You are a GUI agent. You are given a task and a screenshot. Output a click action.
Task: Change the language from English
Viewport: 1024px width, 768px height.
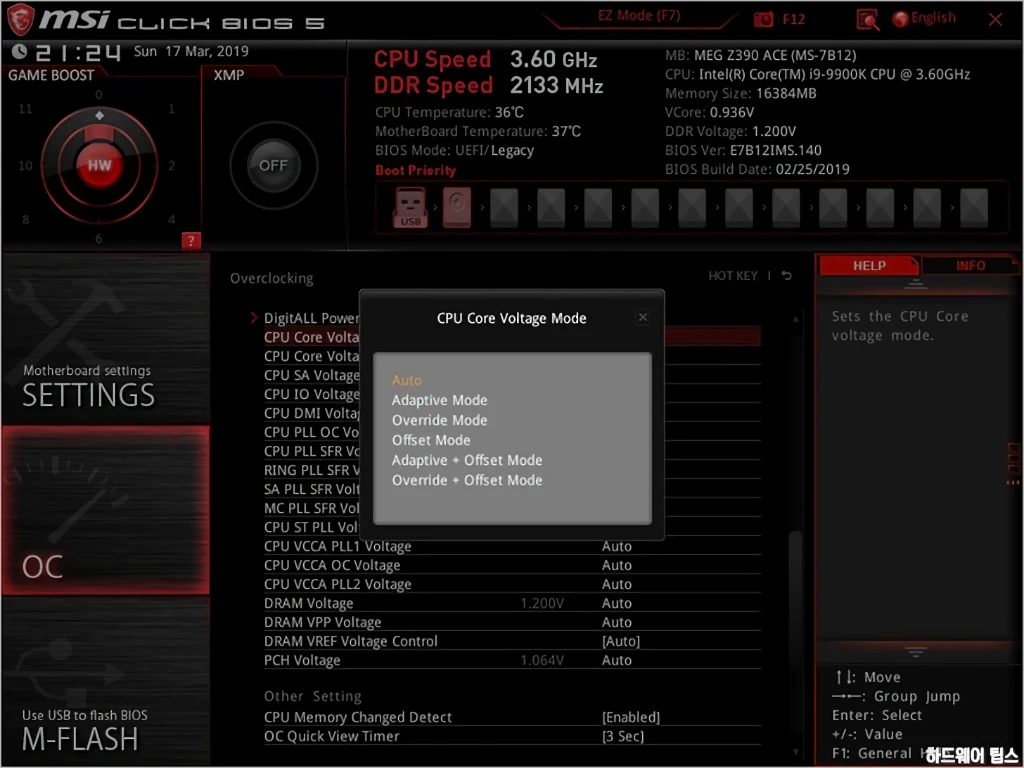coord(924,18)
